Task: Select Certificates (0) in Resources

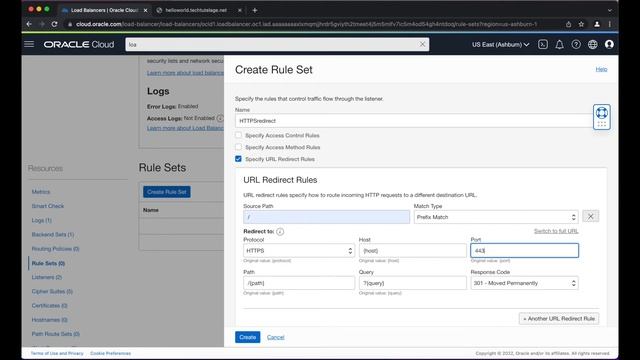Action: (x=49, y=305)
